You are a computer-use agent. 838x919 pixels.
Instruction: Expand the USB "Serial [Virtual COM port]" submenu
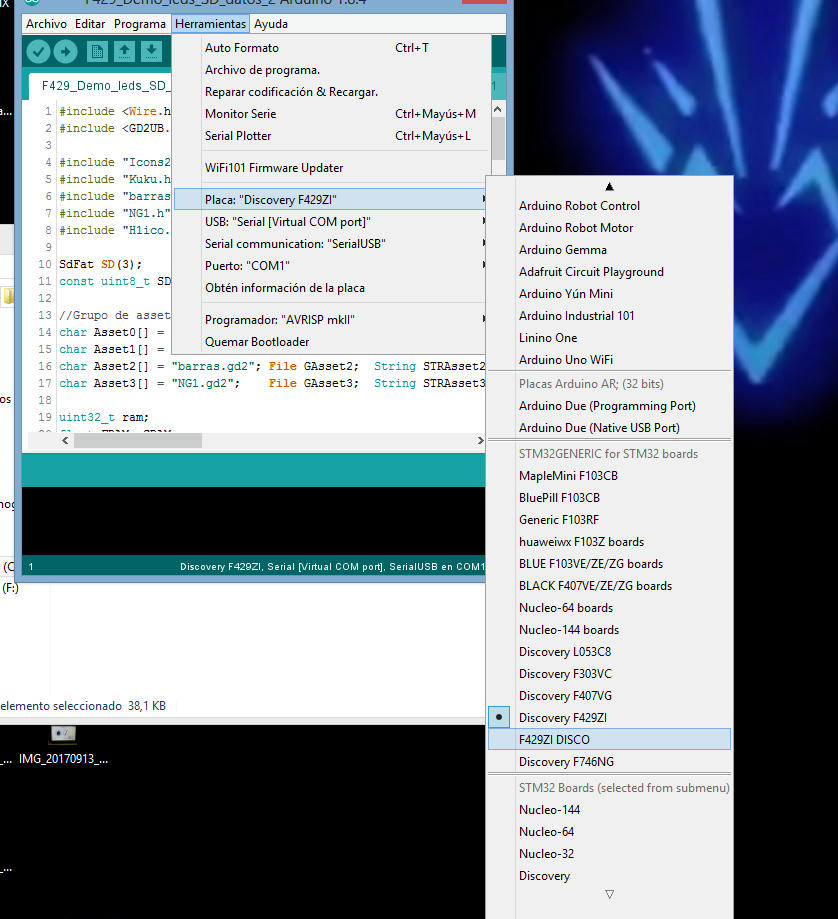pos(331,222)
